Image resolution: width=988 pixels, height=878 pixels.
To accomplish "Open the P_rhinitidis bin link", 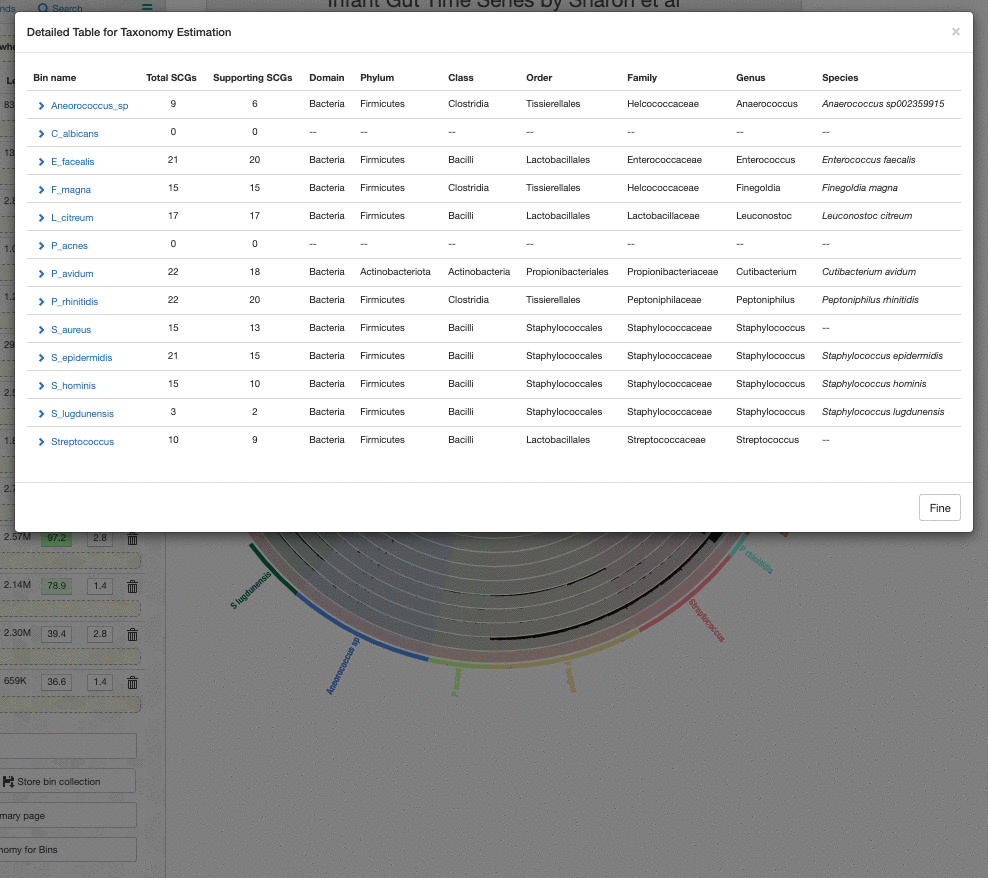I will pos(74,302).
